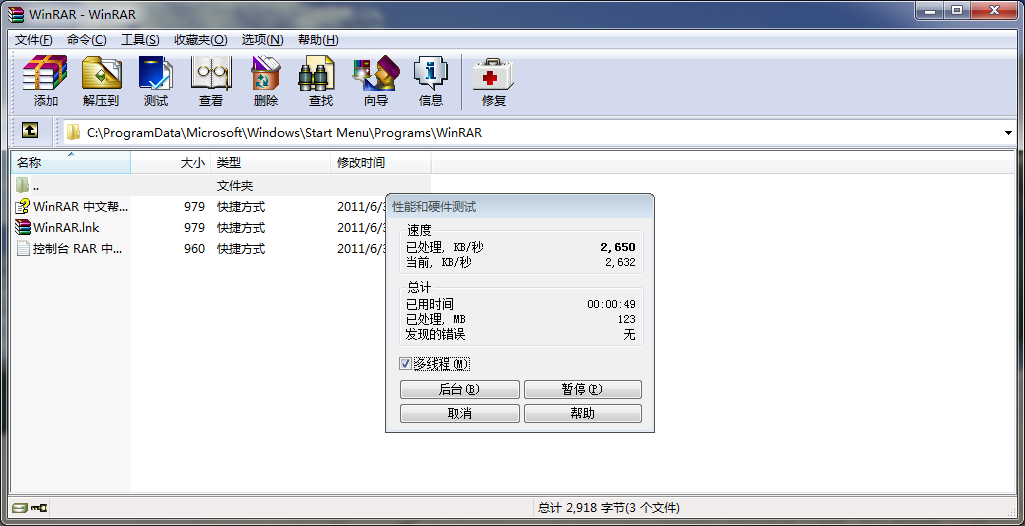Click the 取消 cancel button

460,414
